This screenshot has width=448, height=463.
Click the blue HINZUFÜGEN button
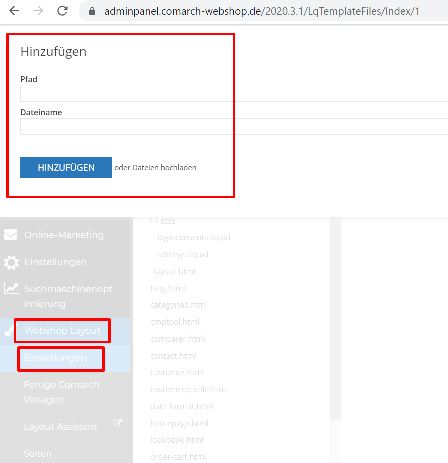click(x=66, y=167)
